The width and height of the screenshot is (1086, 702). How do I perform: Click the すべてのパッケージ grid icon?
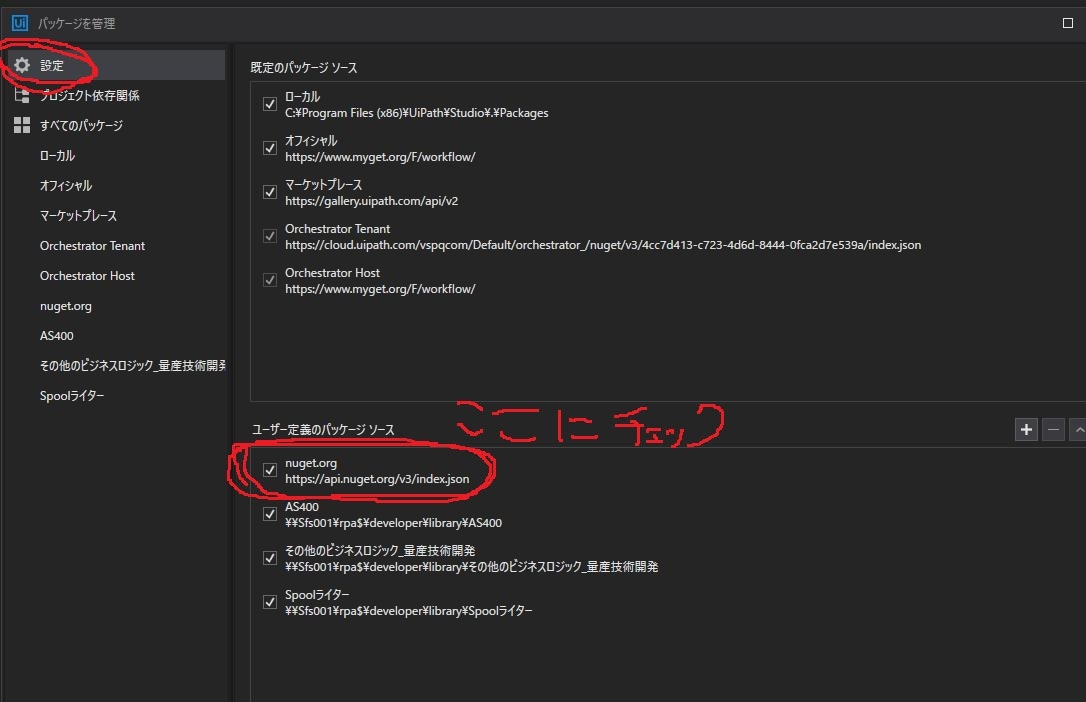(24, 125)
